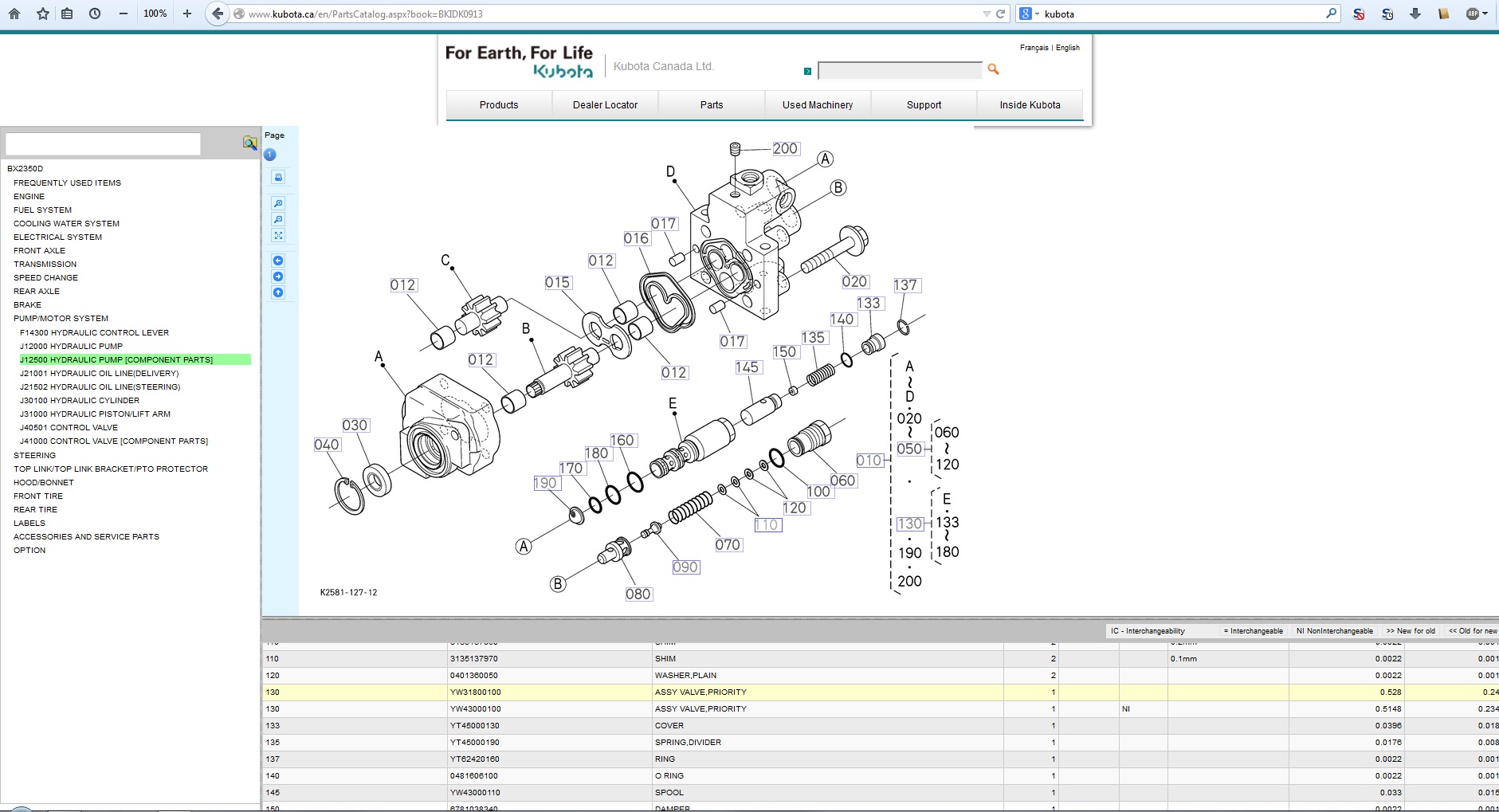
Task: Open the Support menu
Action: pos(924,105)
